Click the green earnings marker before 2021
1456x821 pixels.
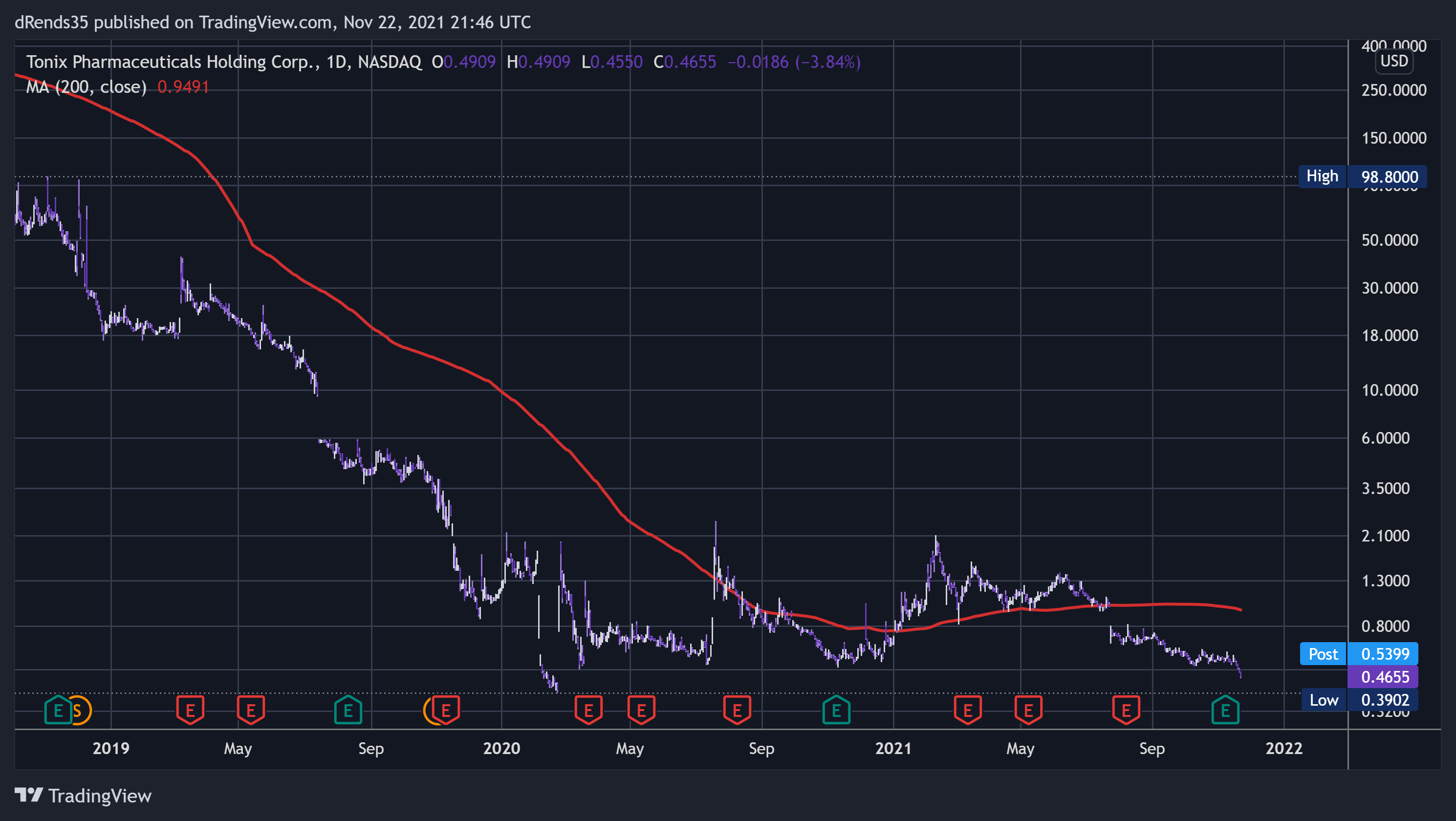pos(837,710)
